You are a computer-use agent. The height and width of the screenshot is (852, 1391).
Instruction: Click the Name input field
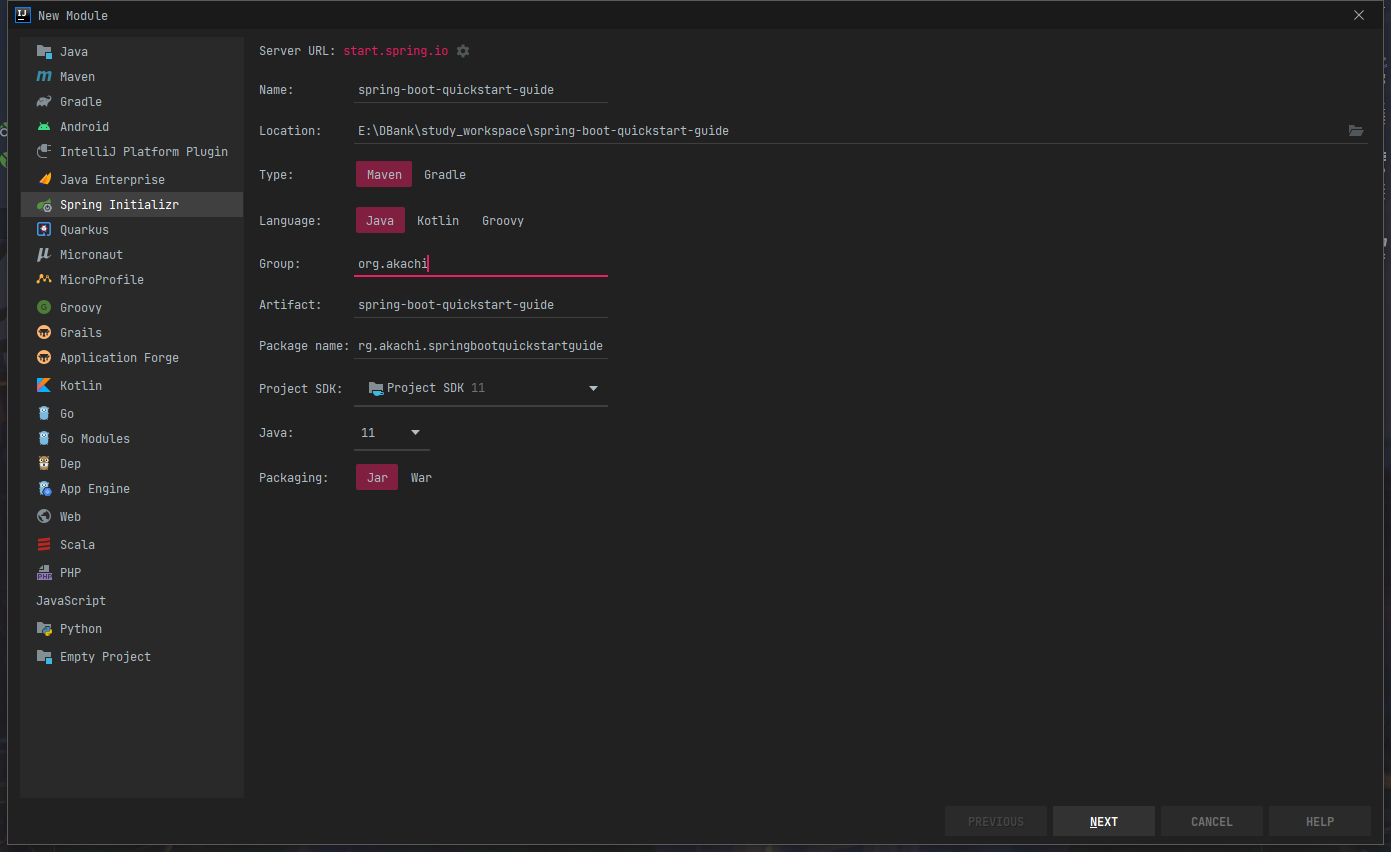point(481,89)
